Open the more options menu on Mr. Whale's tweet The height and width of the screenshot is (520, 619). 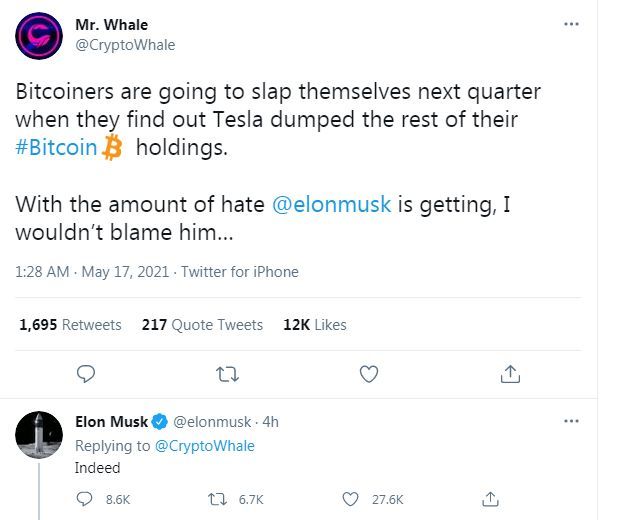tap(571, 24)
